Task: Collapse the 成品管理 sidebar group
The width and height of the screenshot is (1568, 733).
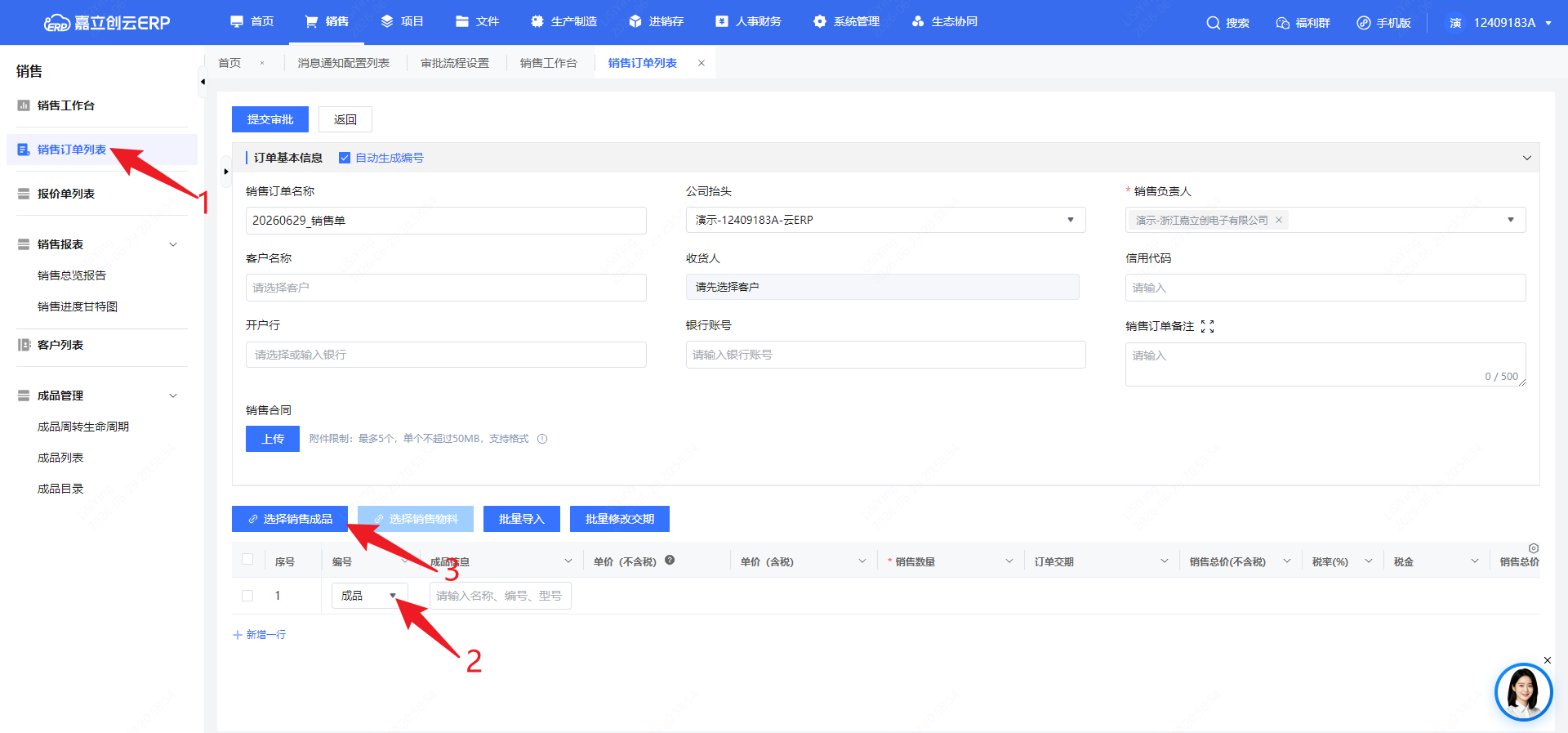Action: click(x=172, y=396)
